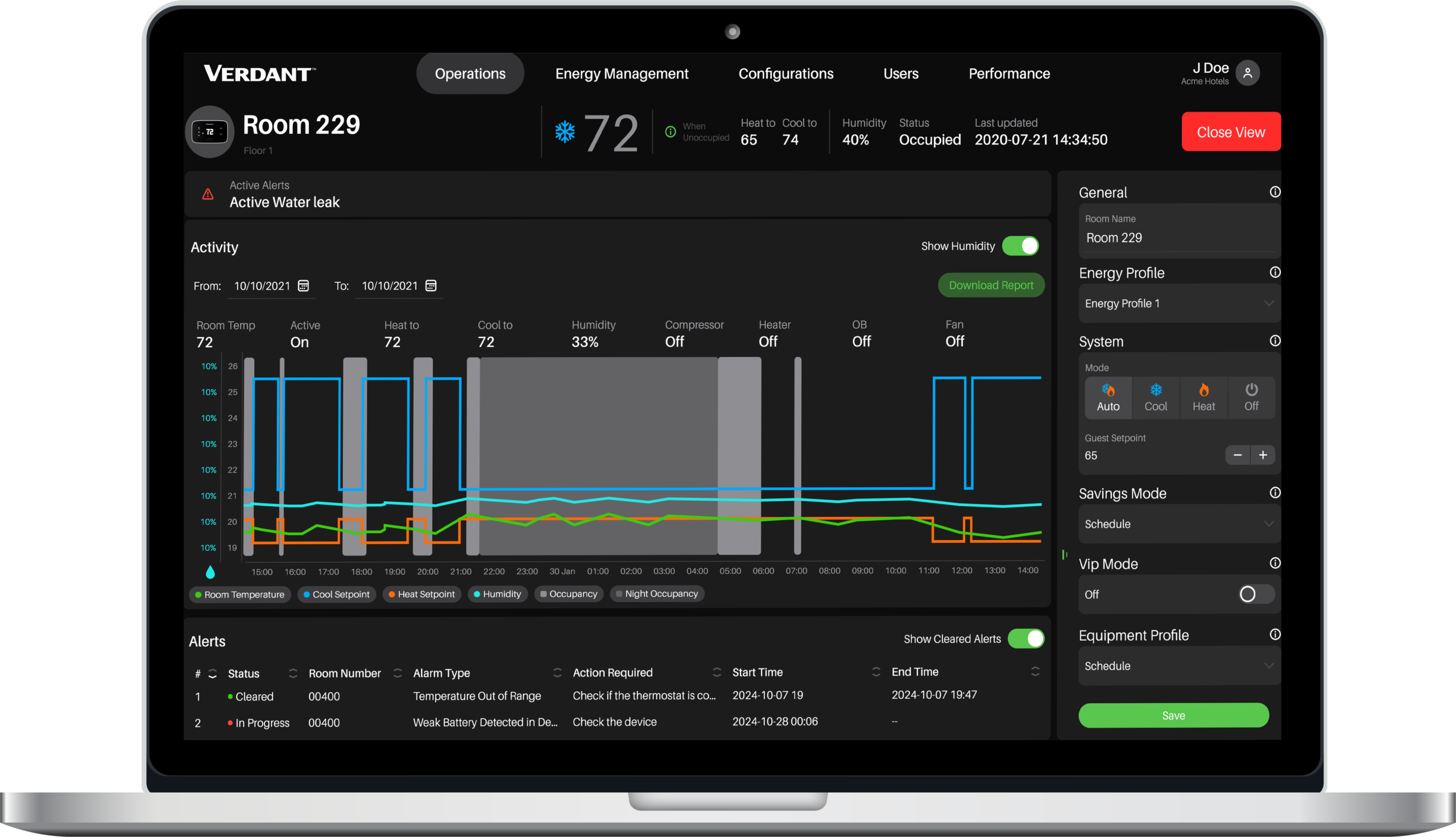Switch to the Energy Management tab
The height and width of the screenshot is (837, 1456).
click(622, 73)
